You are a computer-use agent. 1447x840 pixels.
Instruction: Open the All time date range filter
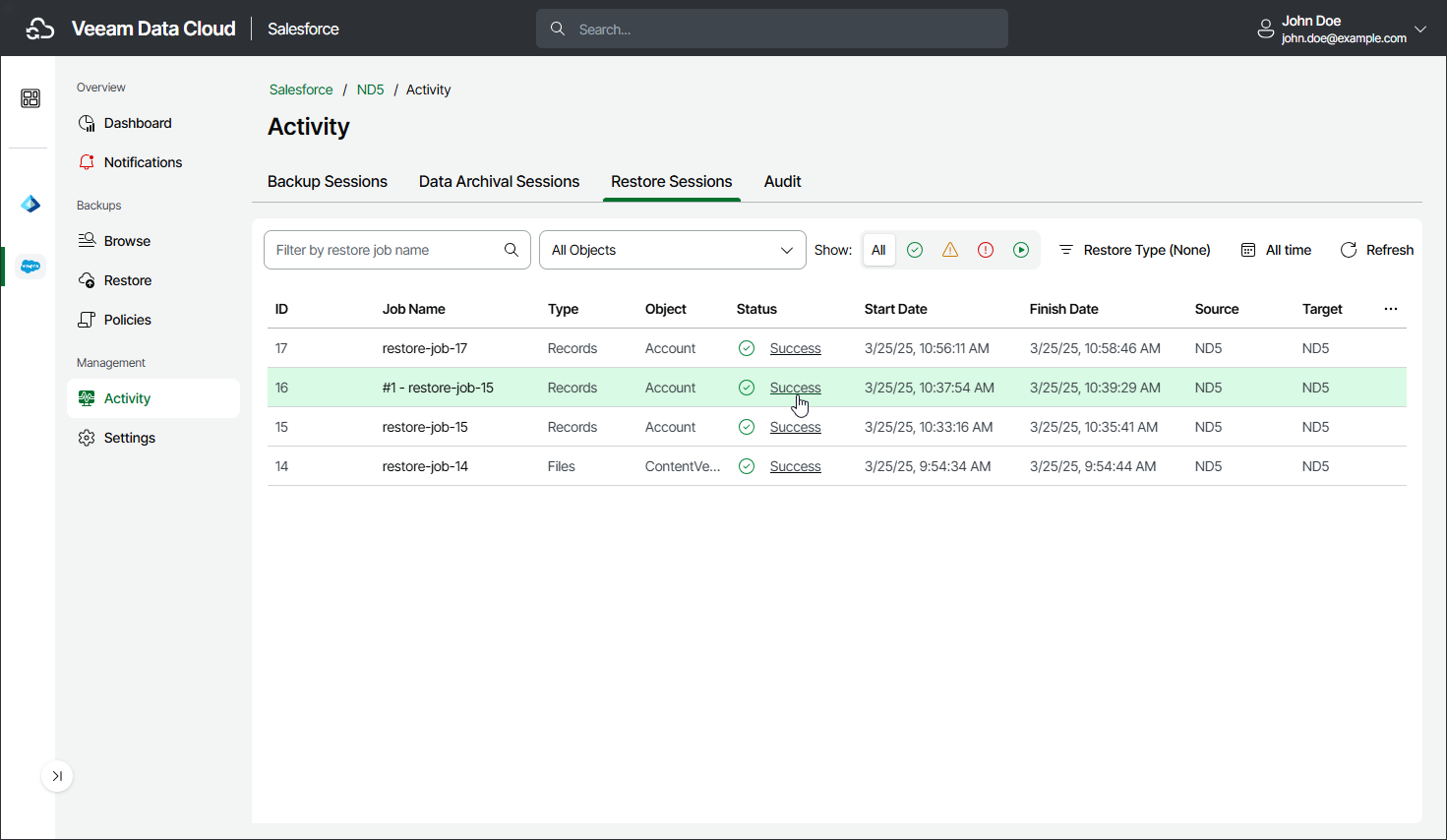click(x=1276, y=250)
